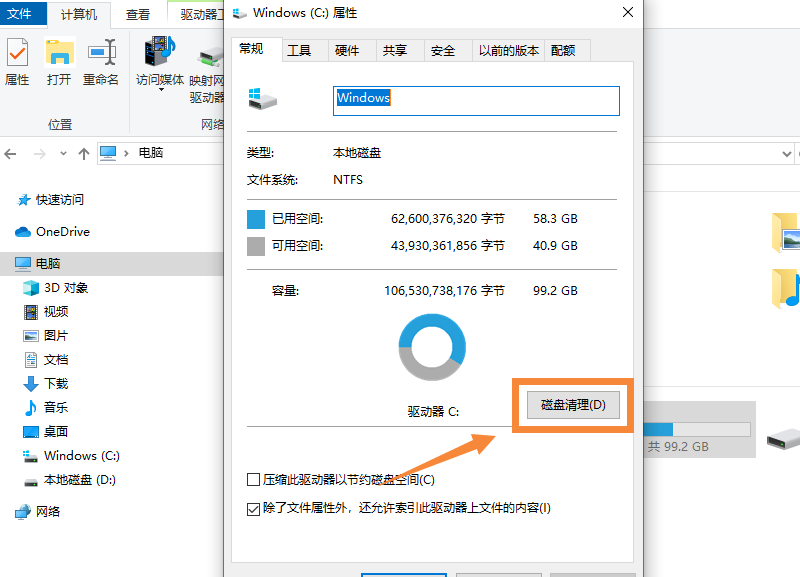800x577 pixels.
Task: Open the 打开 (Open) ribbon icon
Action: click(x=60, y=62)
